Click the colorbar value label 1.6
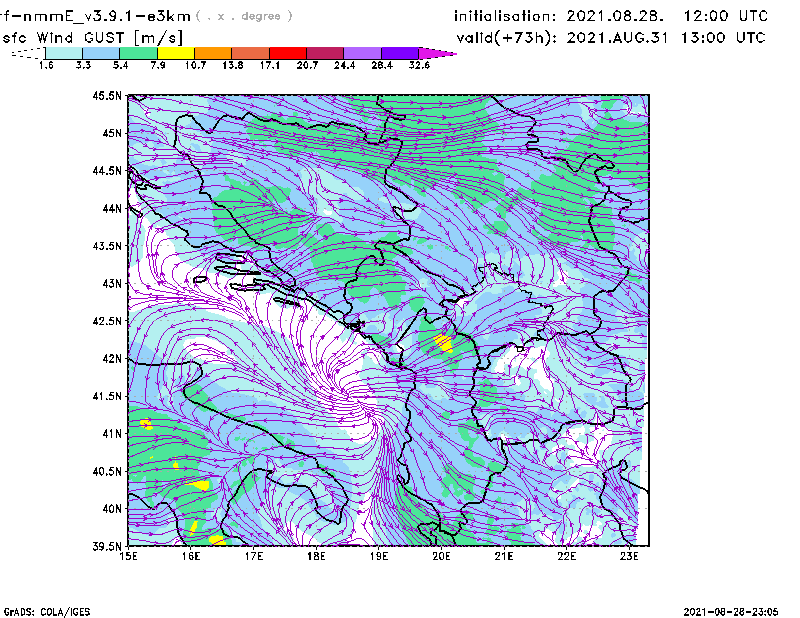 [x=46, y=65]
